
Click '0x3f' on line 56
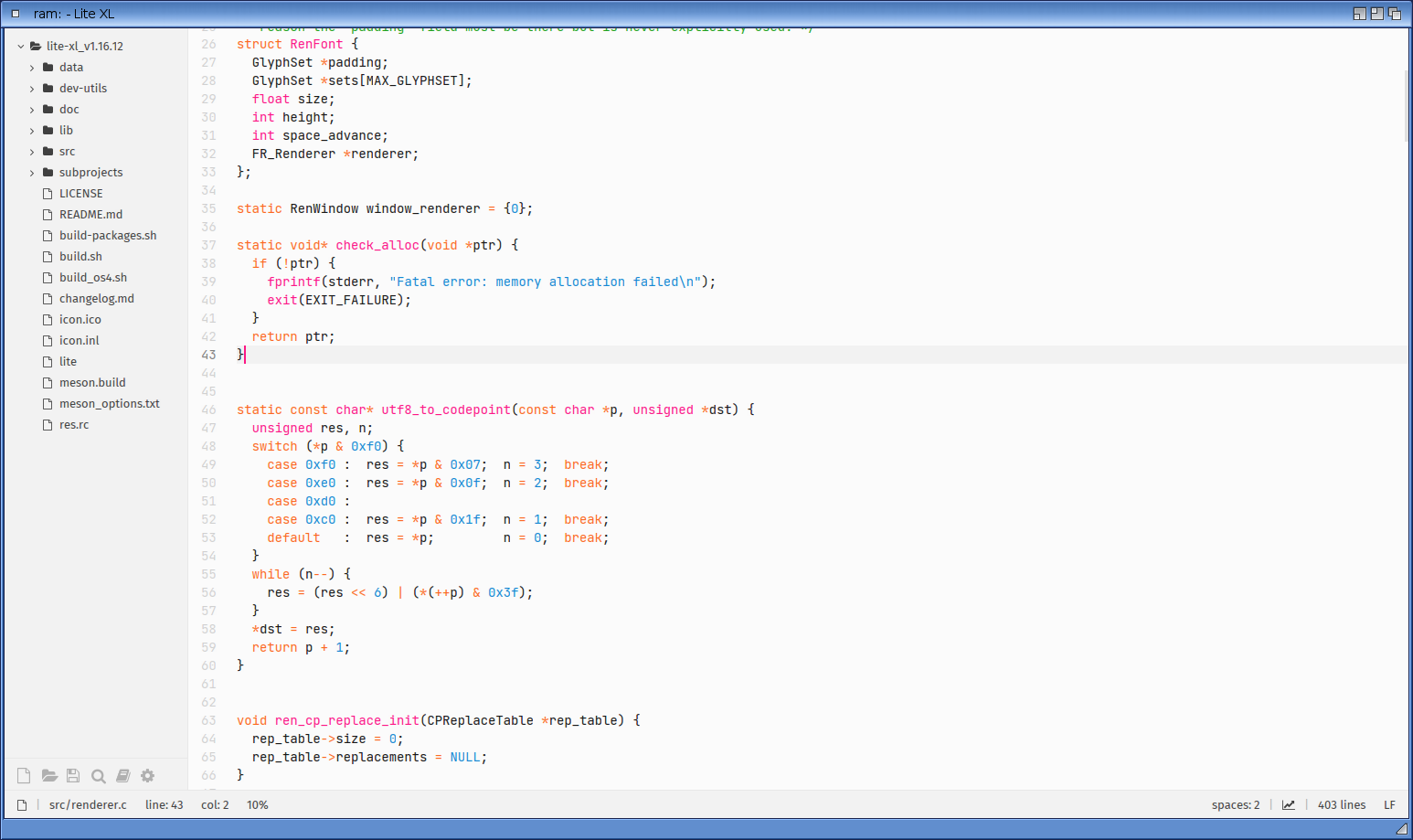tap(503, 593)
